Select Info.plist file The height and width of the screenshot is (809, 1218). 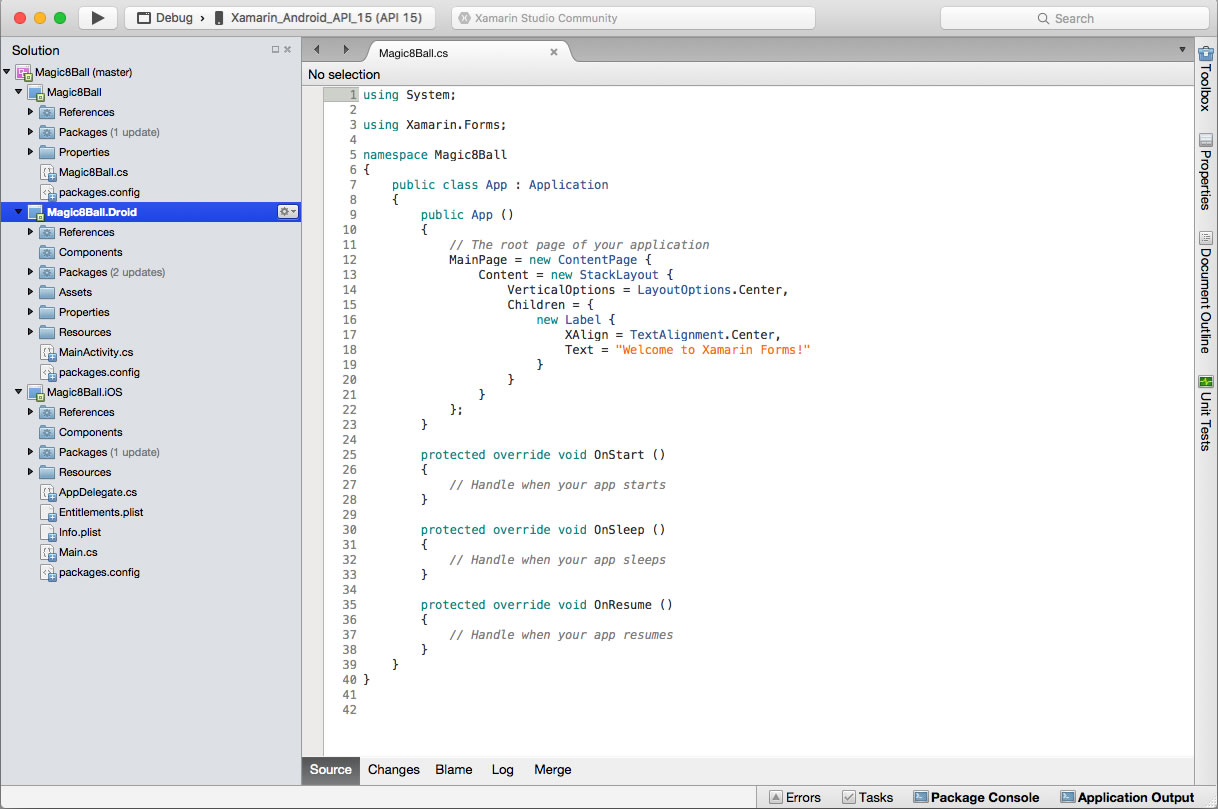coord(80,532)
